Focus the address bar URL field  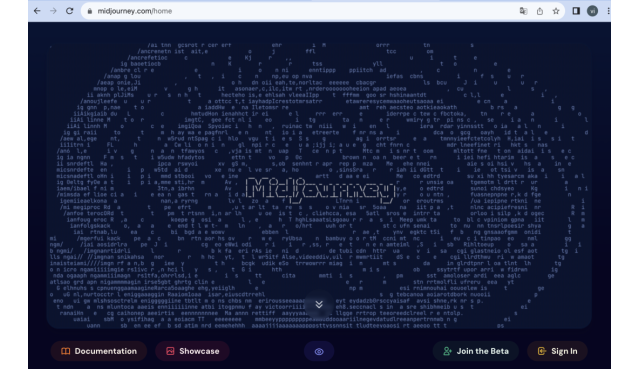[x=302, y=11]
